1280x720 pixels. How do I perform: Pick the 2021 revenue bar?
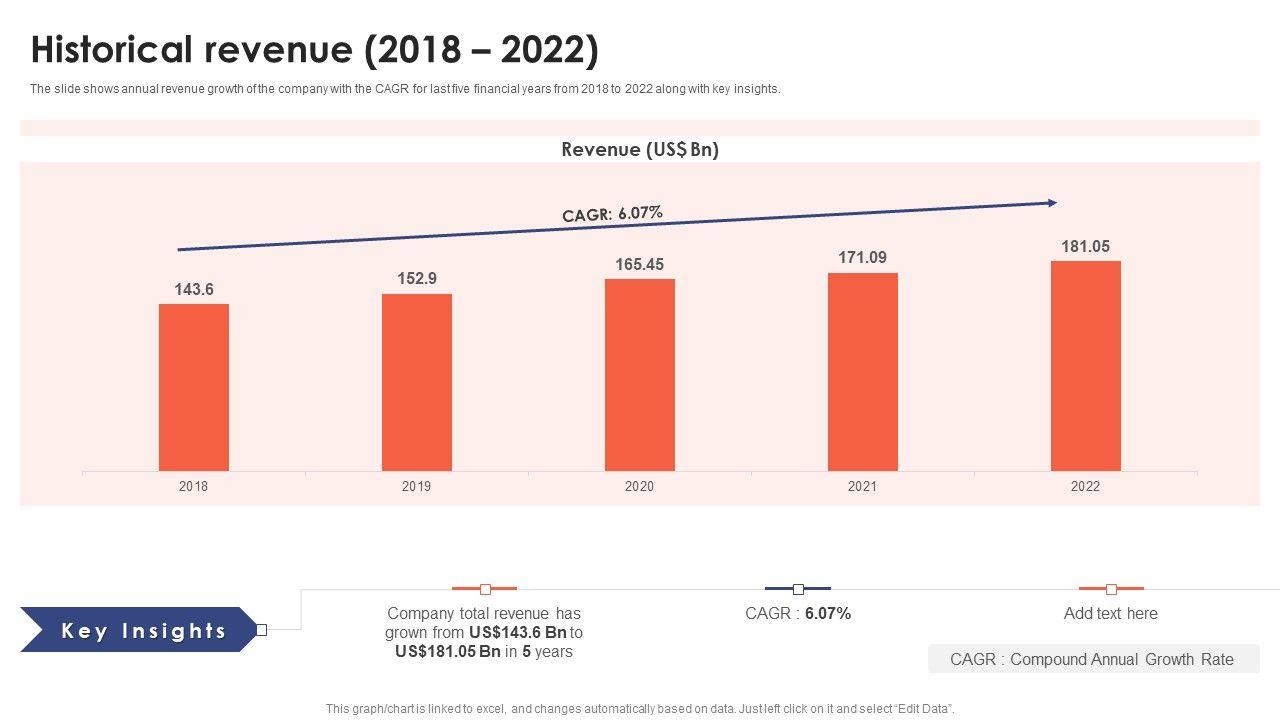[862, 372]
